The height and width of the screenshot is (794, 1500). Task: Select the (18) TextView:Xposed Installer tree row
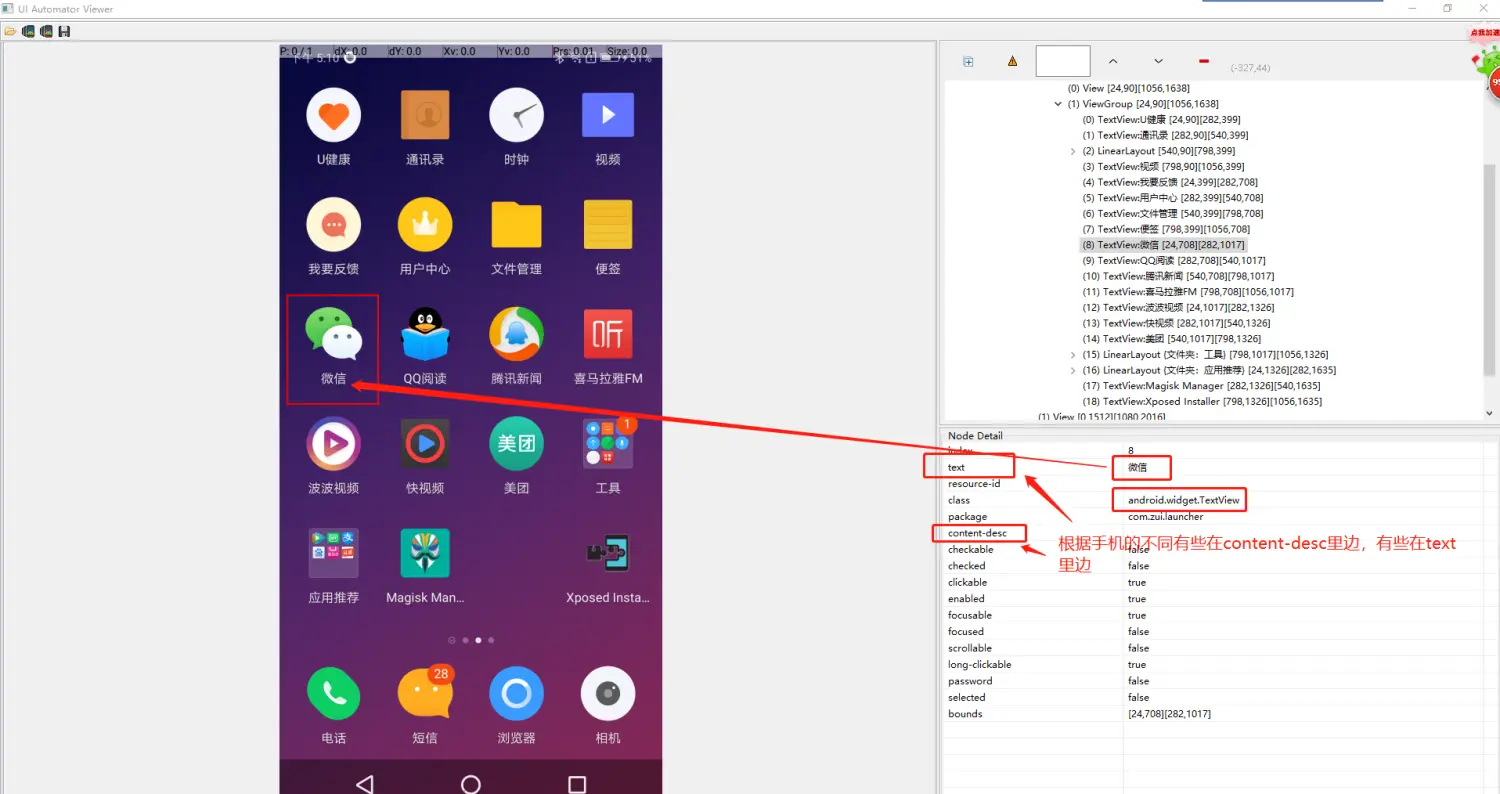[x=1202, y=402]
